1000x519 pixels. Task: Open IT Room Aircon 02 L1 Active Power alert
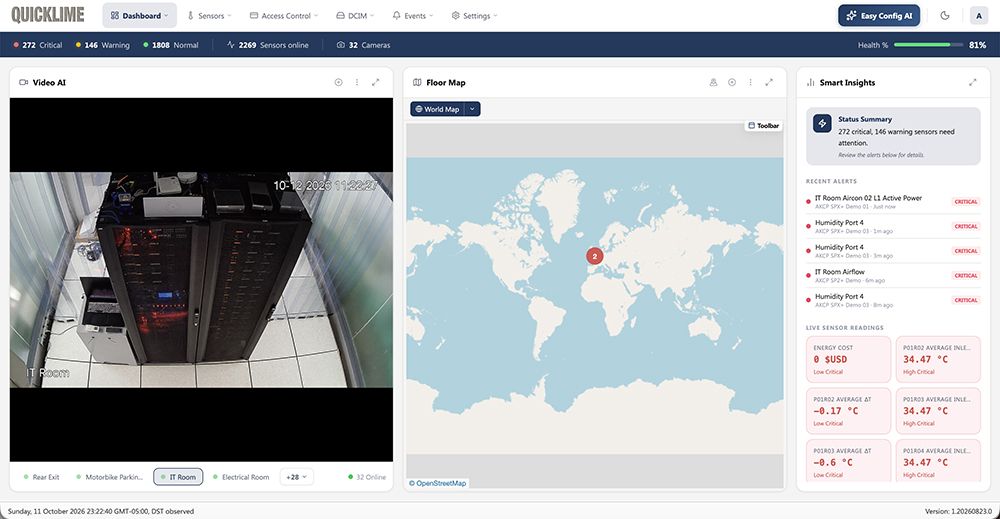tap(893, 201)
